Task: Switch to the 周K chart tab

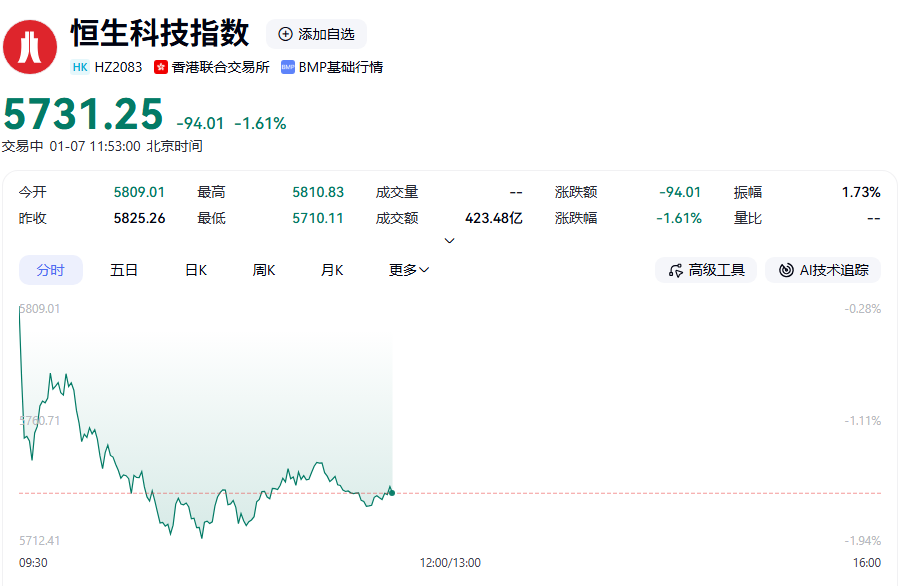Action: pyautogui.click(x=264, y=270)
